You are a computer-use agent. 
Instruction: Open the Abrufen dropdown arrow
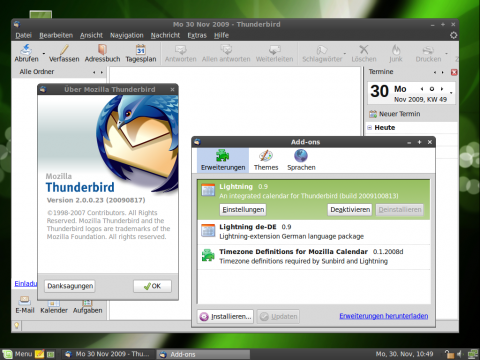pos(43,53)
